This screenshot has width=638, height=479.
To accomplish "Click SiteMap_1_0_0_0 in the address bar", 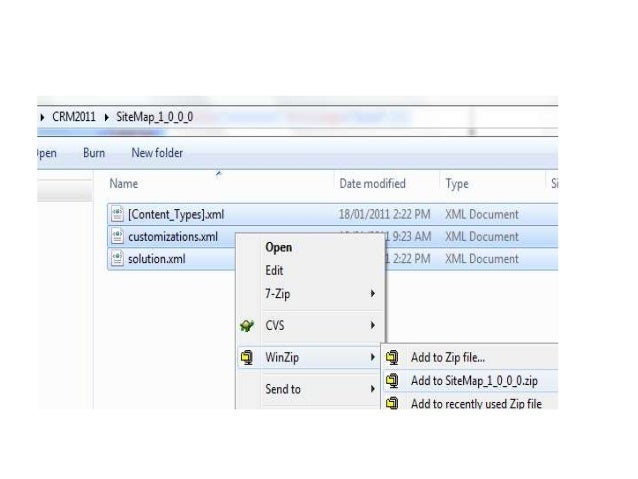I will (155, 117).
